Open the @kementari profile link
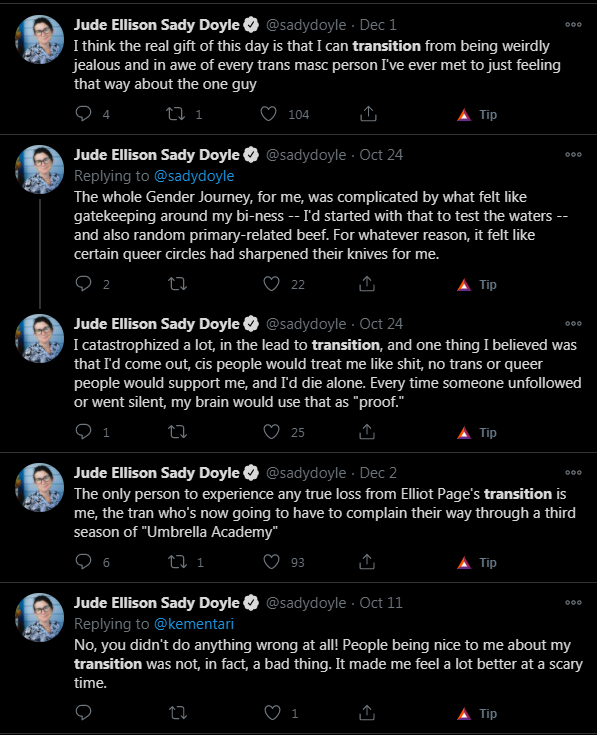The height and width of the screenshot is (735, 597). tap(194, 624)
